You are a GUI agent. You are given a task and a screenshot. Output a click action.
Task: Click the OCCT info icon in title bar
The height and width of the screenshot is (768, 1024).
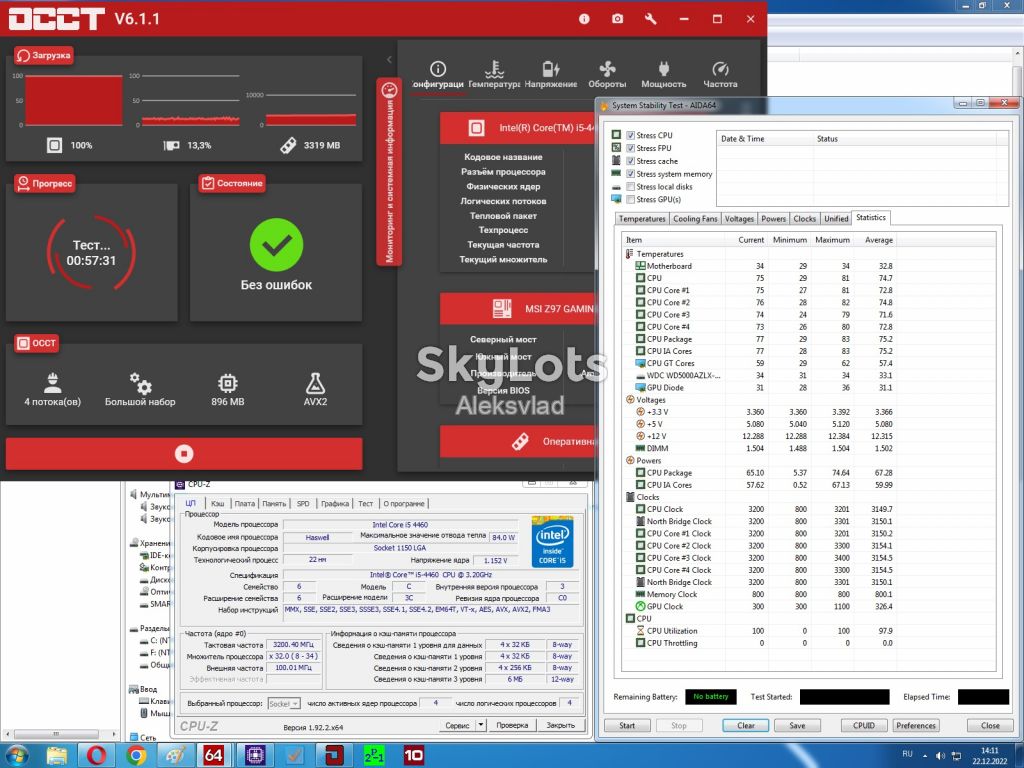tap(584, 19)
